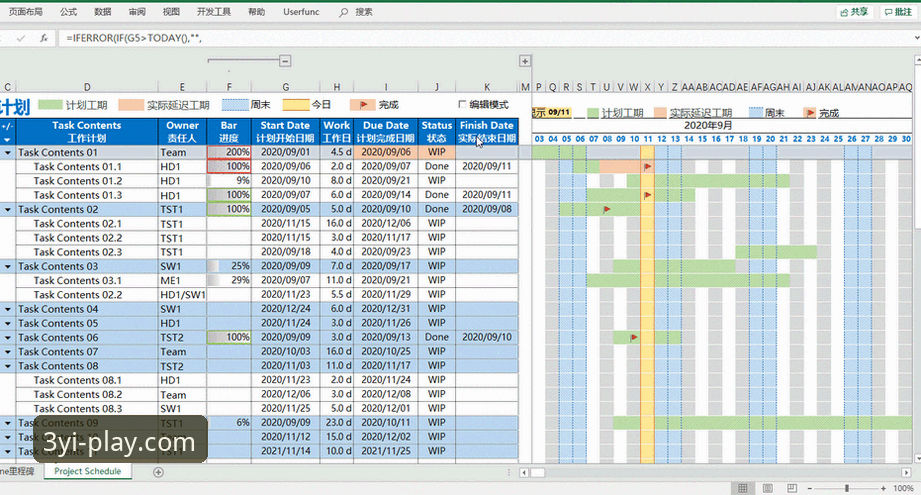Switch to Page Layout view icon
Screen dimensions: 921x495
(767, 488)
